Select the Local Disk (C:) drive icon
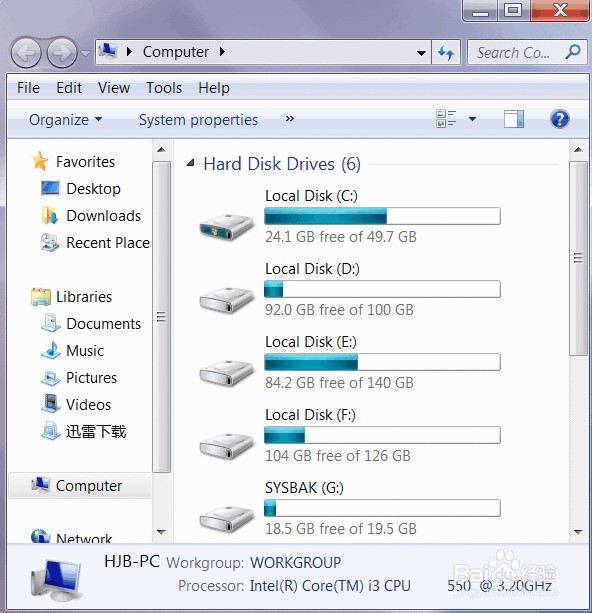592x613 pixels. pos(226,226)
